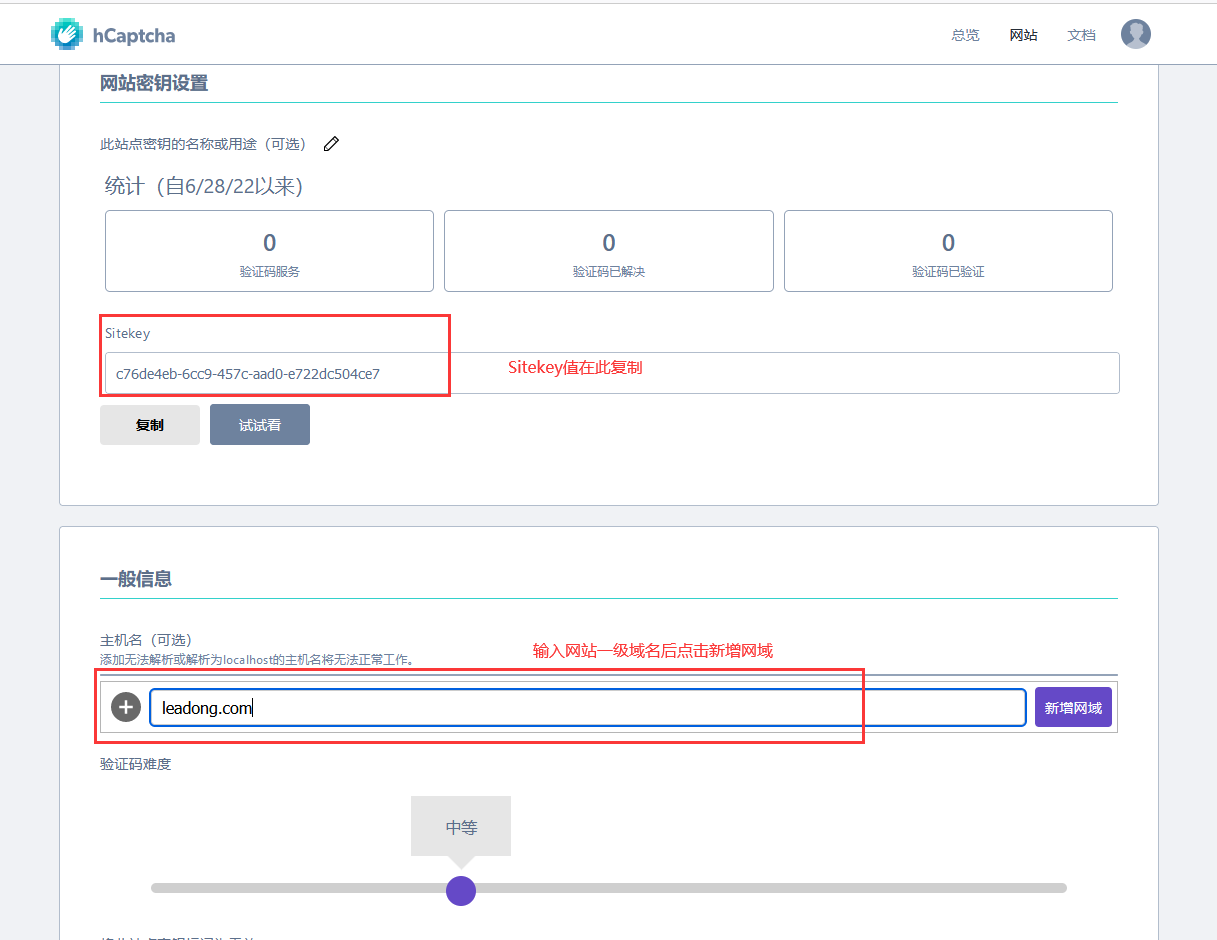Select the 验证码已解决 statistics card
Image resolution: width=1217 pixels, height=940 pixels.
pos(608,251)
